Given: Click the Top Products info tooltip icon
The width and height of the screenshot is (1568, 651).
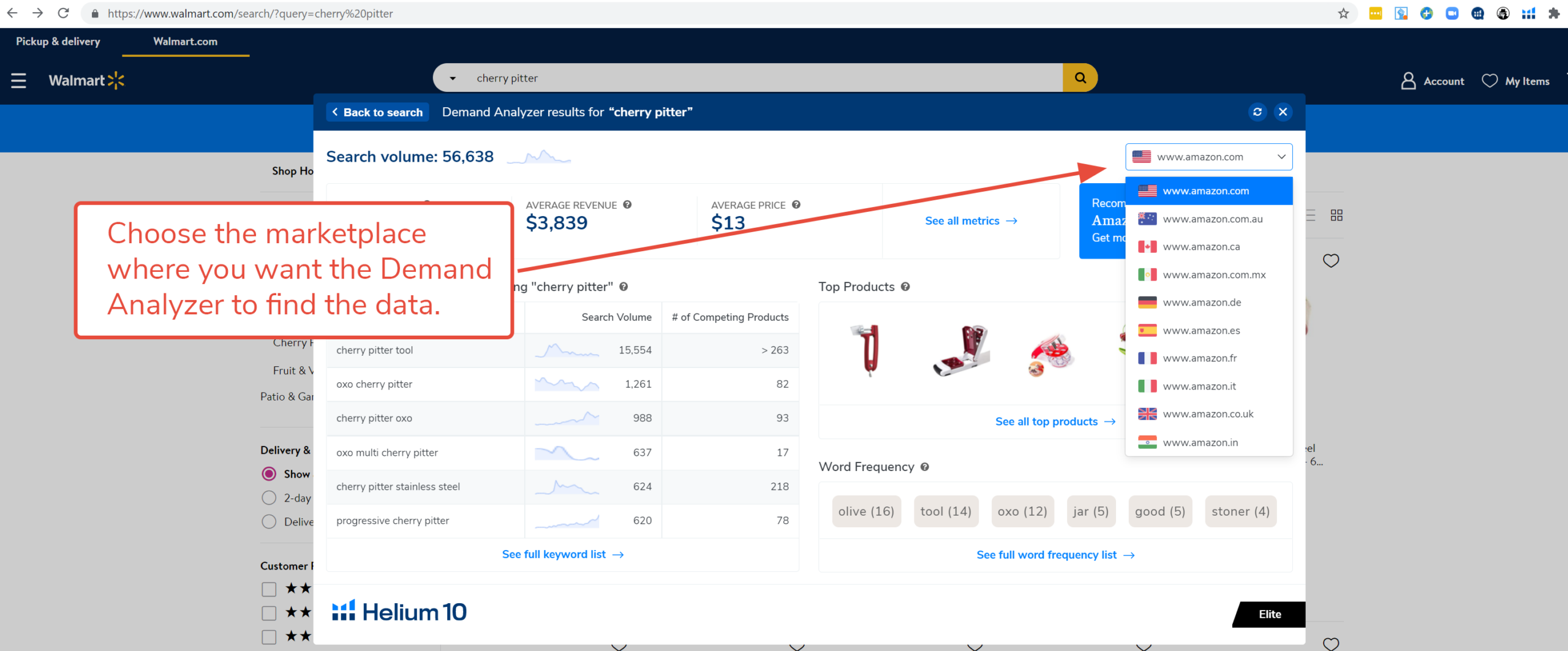Looking at the screenshot, I should (x=906, y=287).
